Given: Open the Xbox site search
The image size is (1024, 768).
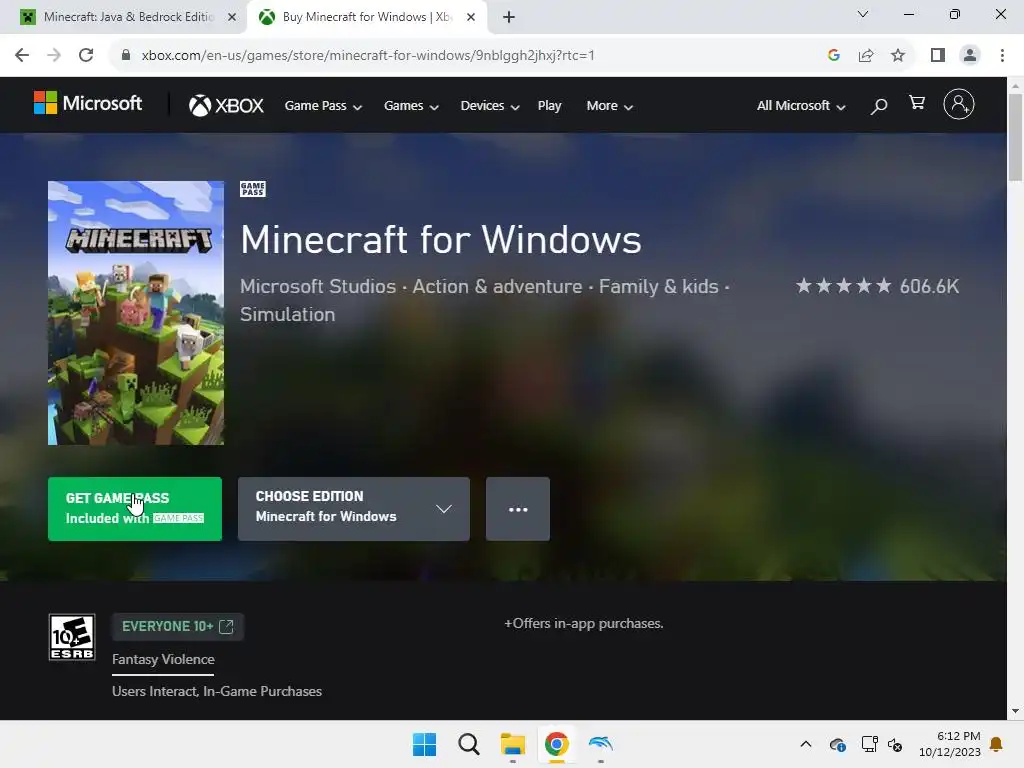Looking at the screenshot, I should [x=879, y=105].
